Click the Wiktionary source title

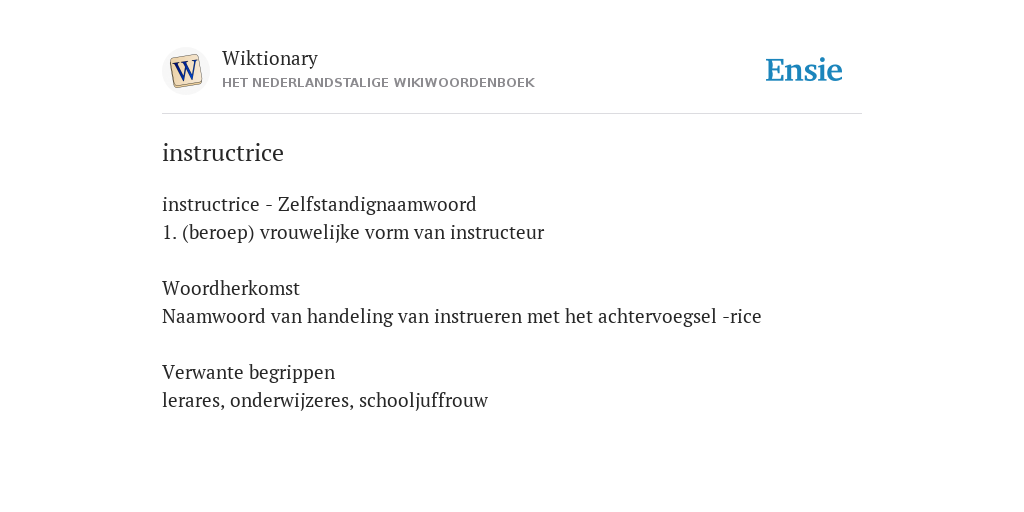(x=270, y=58)
